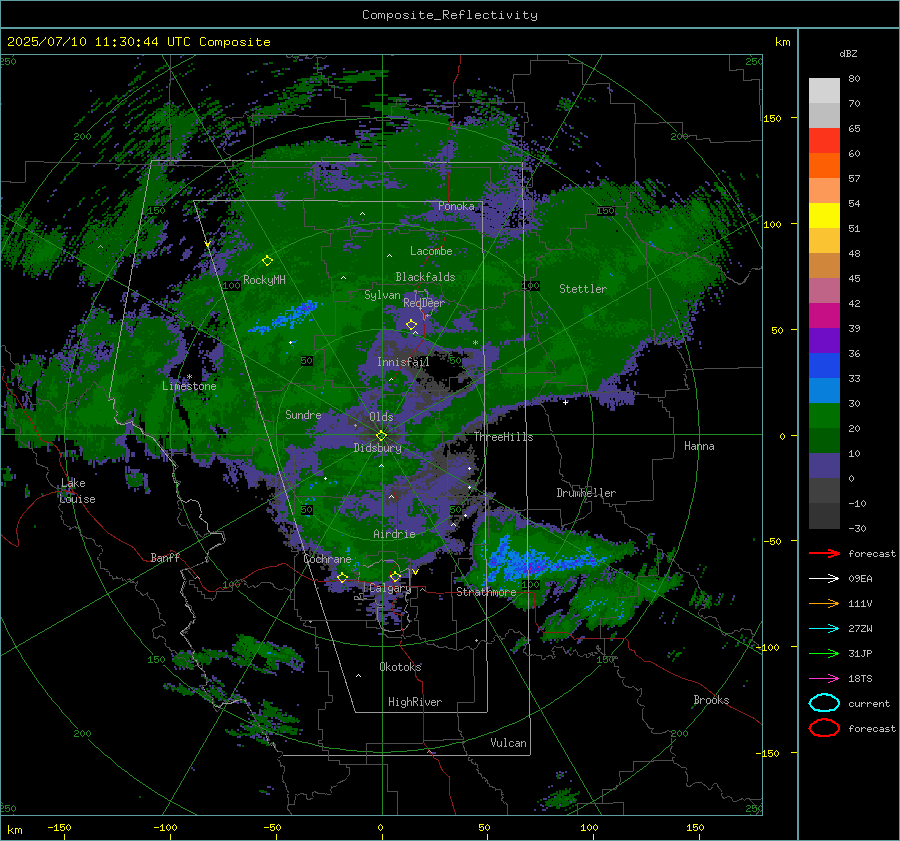900x841 pixels.
Task: Click the Ponoka city label
Action: click(x=456, y=206)
